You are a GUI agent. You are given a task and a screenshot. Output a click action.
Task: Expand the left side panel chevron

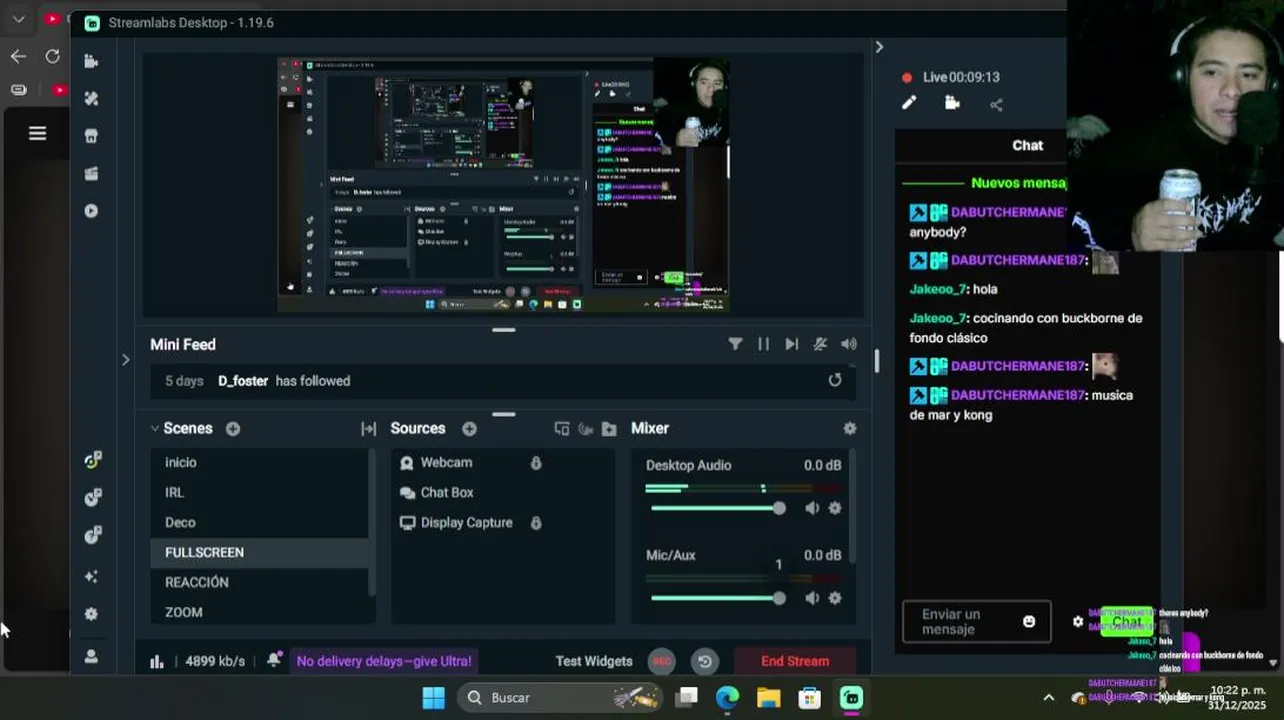[x=125, y=360]
